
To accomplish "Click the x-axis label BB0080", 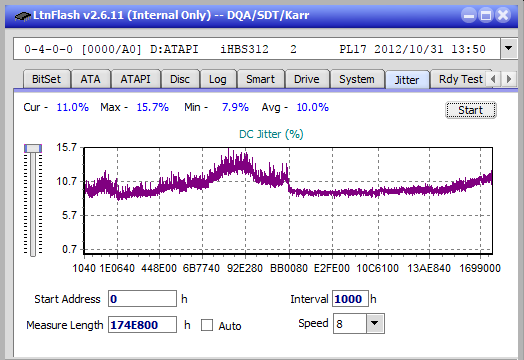I will (x=289, y=268).
